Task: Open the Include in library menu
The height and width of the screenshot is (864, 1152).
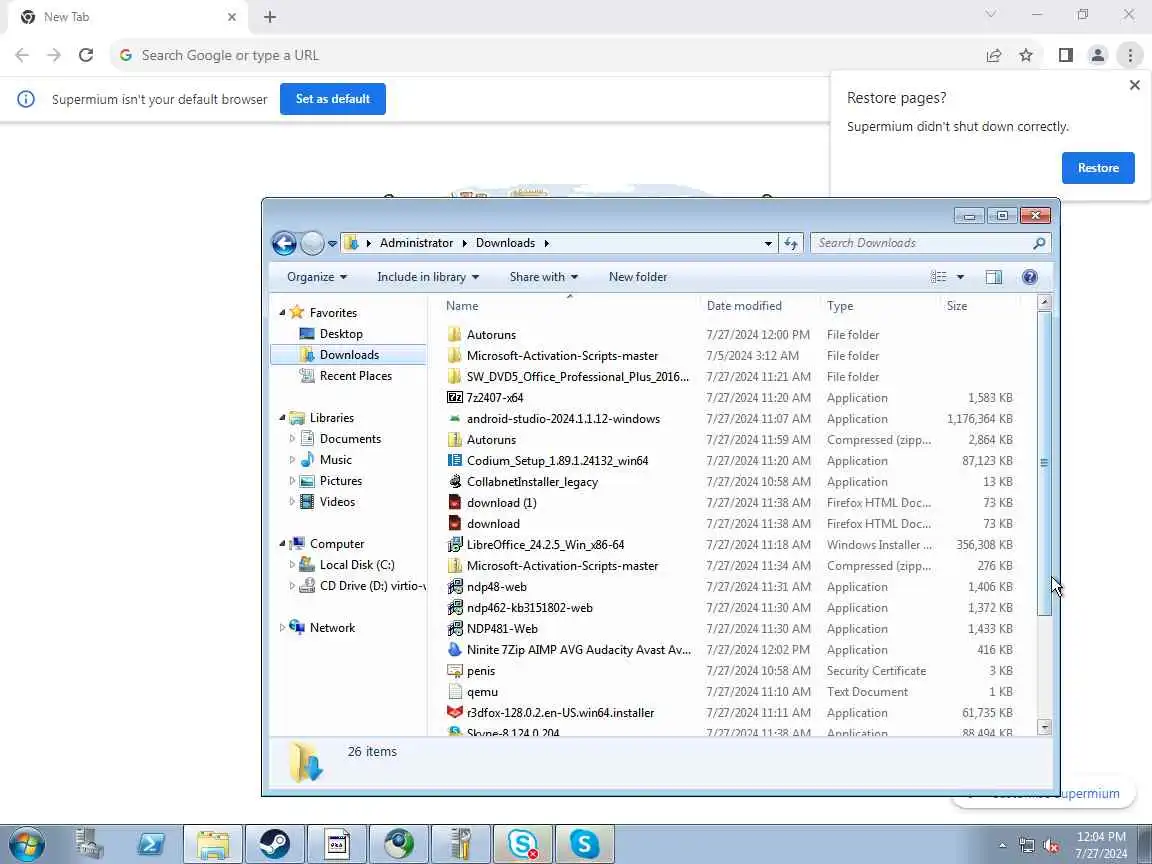Action: [x=428, y=277]
